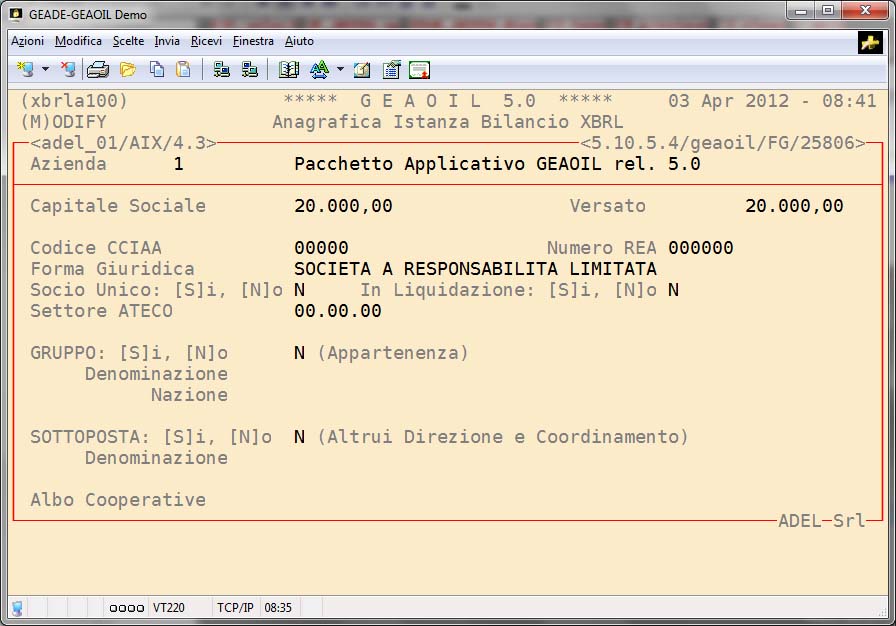
Task: Open the font size dropdown arrow
Action: pyautogui.click(x=340, y=70)
